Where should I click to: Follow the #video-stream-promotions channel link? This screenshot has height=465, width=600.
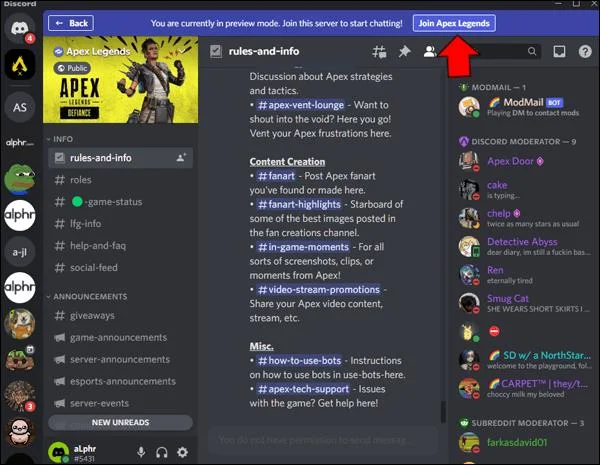click(319, 290)
